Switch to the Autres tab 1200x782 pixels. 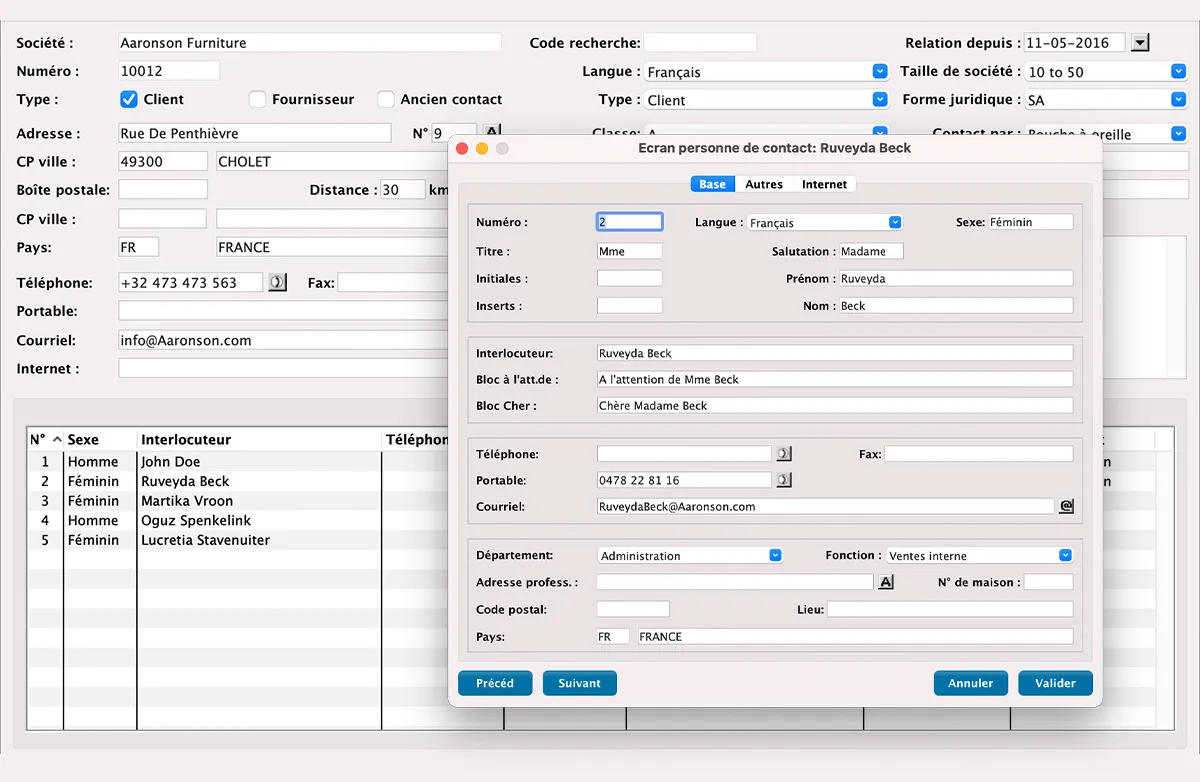764,184
